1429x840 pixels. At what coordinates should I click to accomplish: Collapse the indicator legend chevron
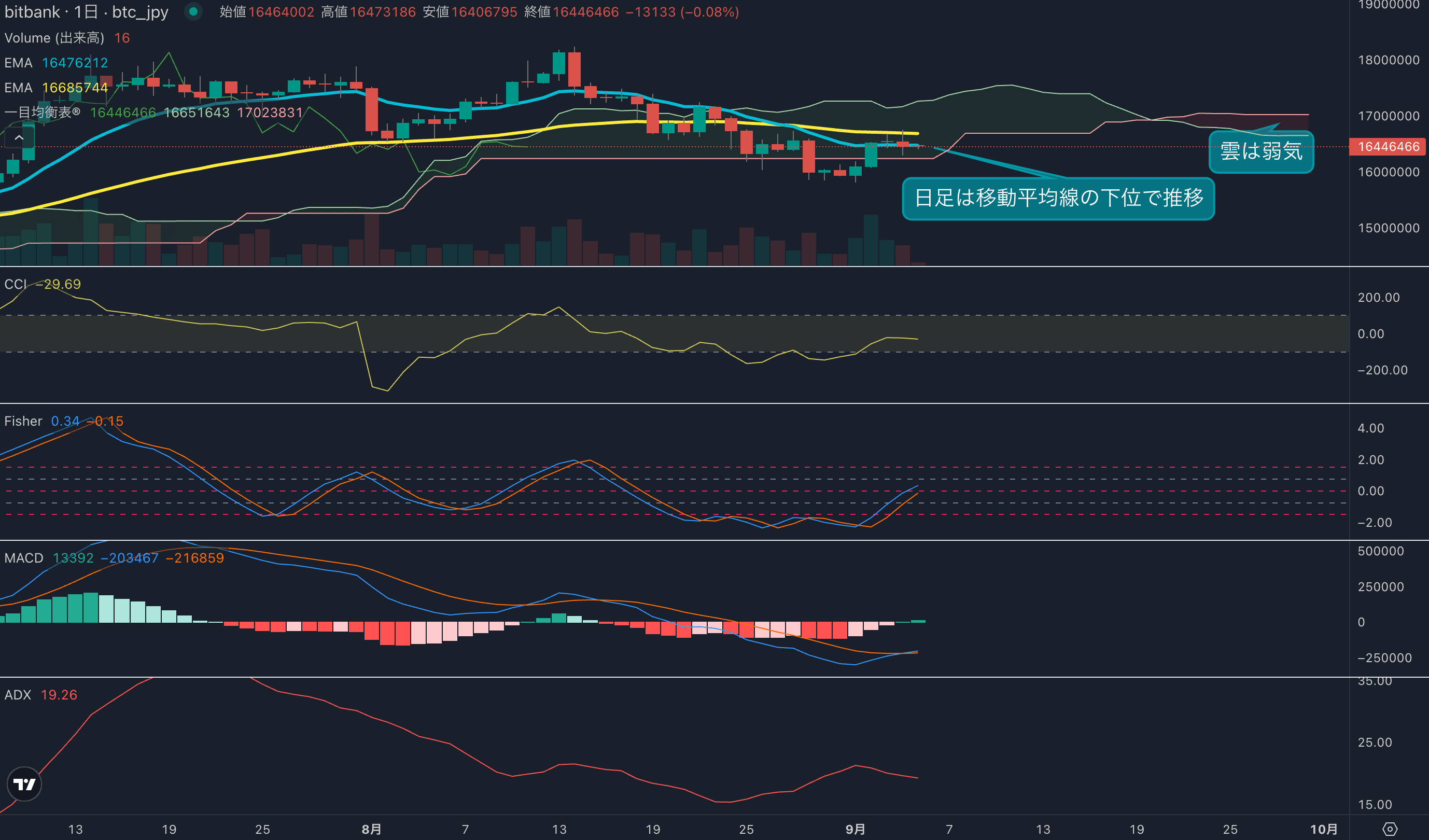[19, 138]
